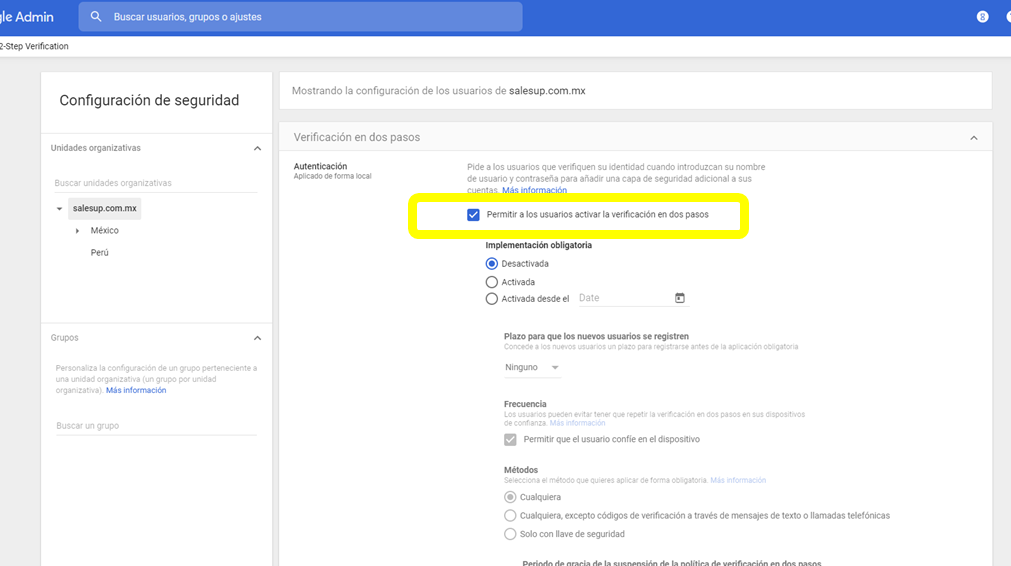Collapse the Grupos section
The image size is (1011, 566).
[257, 338]
